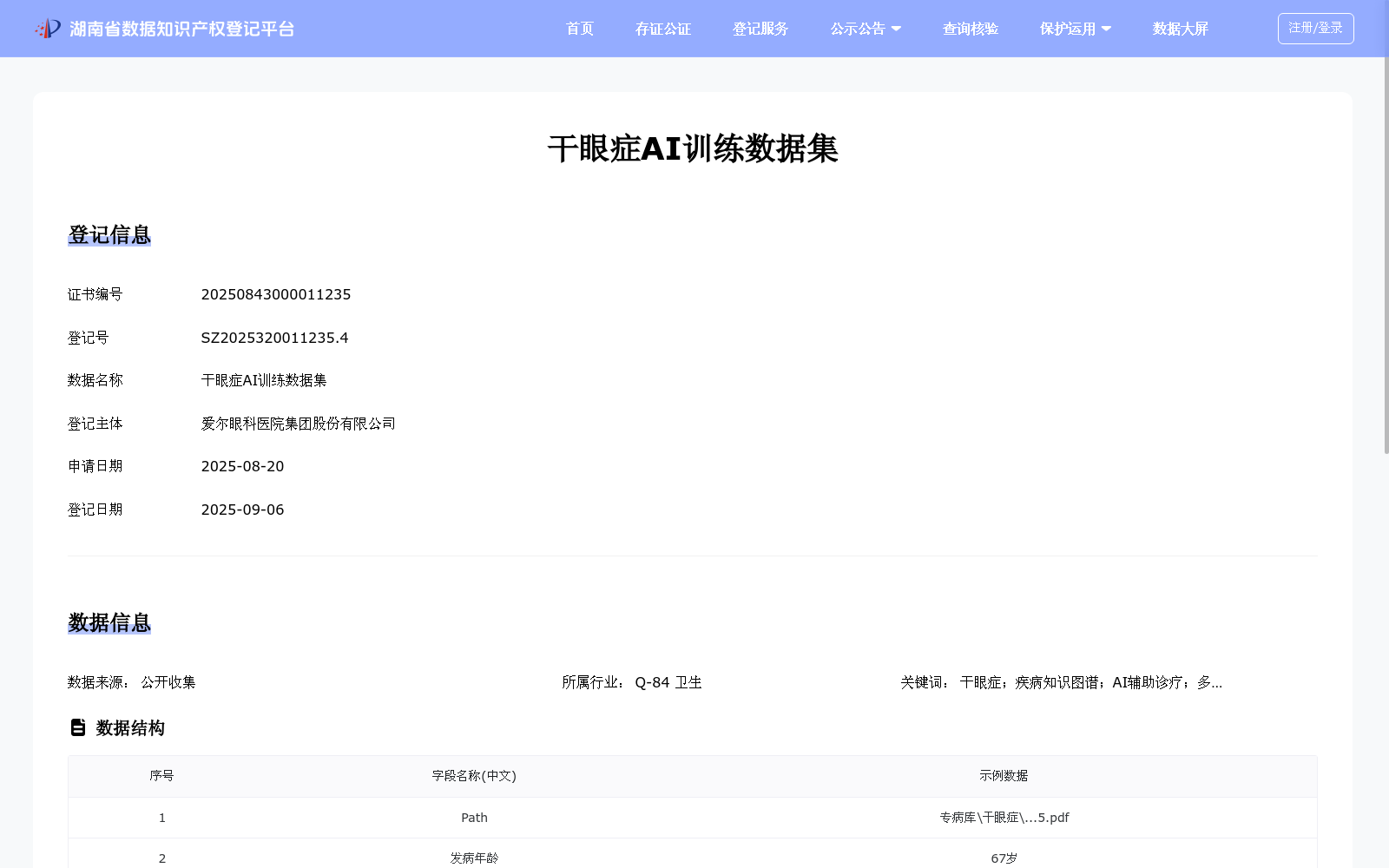Open the 数据大屏 page

1181,29
